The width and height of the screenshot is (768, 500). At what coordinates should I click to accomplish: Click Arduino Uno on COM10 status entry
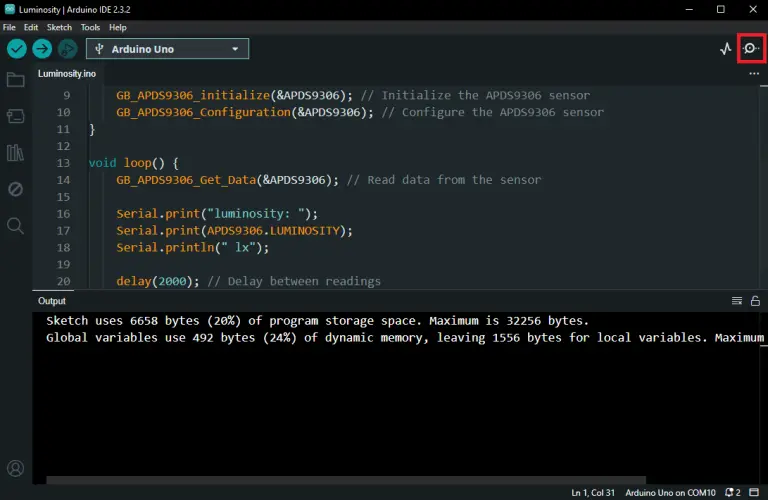670,493
